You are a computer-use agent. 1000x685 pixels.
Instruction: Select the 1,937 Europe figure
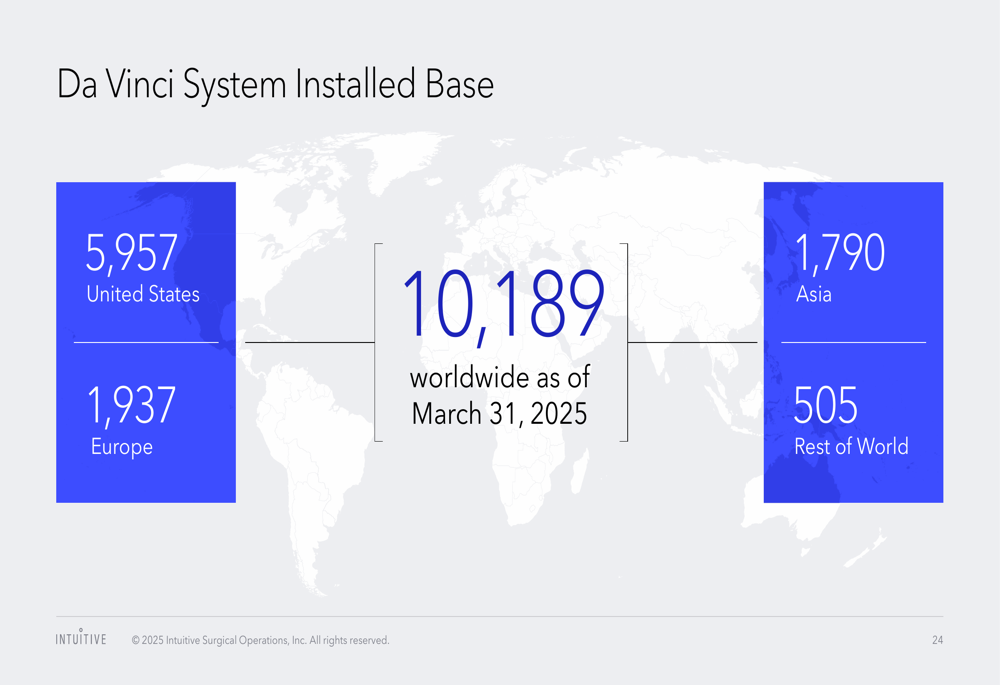pyautogui.click(x=131, y=405)
